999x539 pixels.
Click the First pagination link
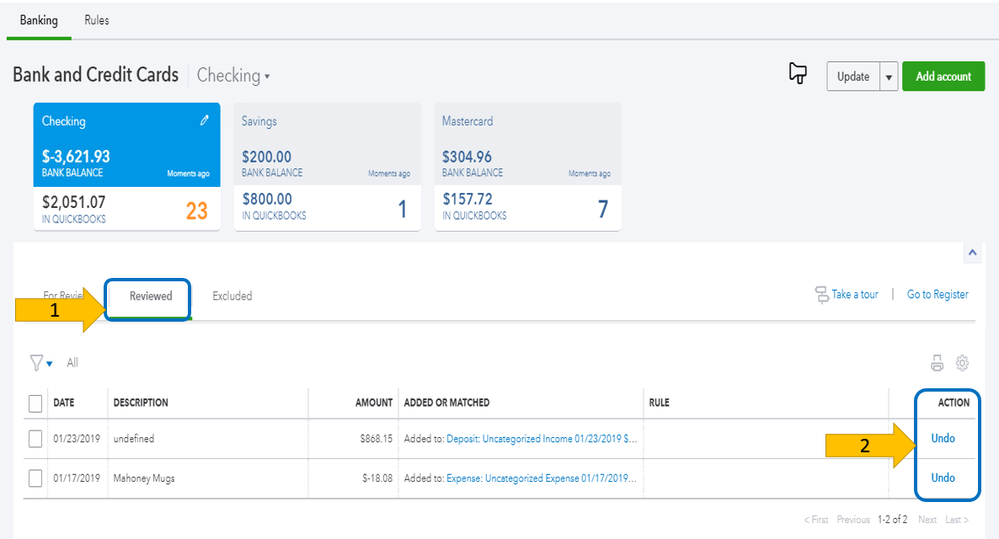pyautogui.click(x=816, y=520)
